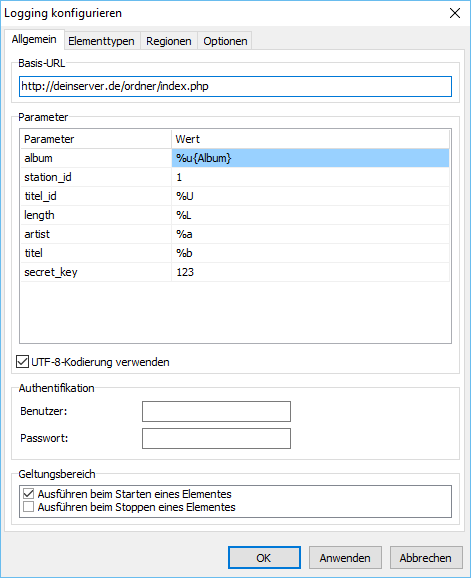Confirm with the OK button
The image size is (471, 578).
pyautogui.click(x=264, y=558)
